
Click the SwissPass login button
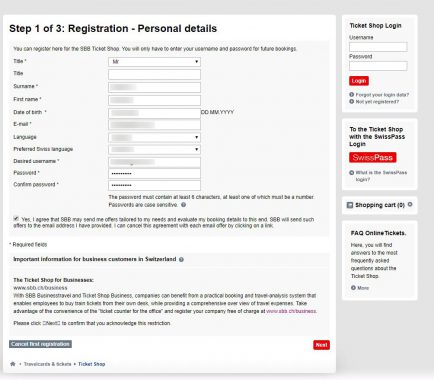click(x=373, y=157)
